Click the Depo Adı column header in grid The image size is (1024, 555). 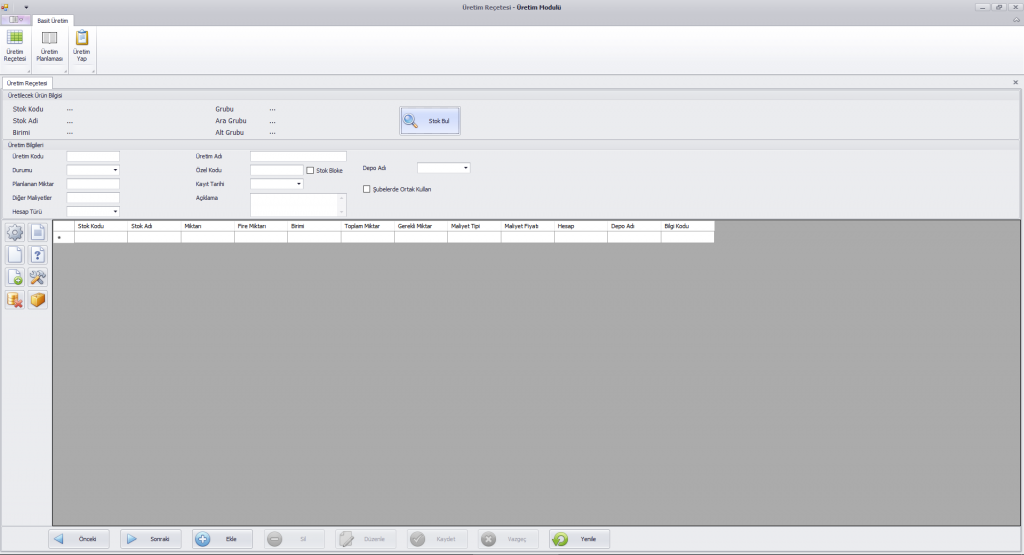click(634, 226)
